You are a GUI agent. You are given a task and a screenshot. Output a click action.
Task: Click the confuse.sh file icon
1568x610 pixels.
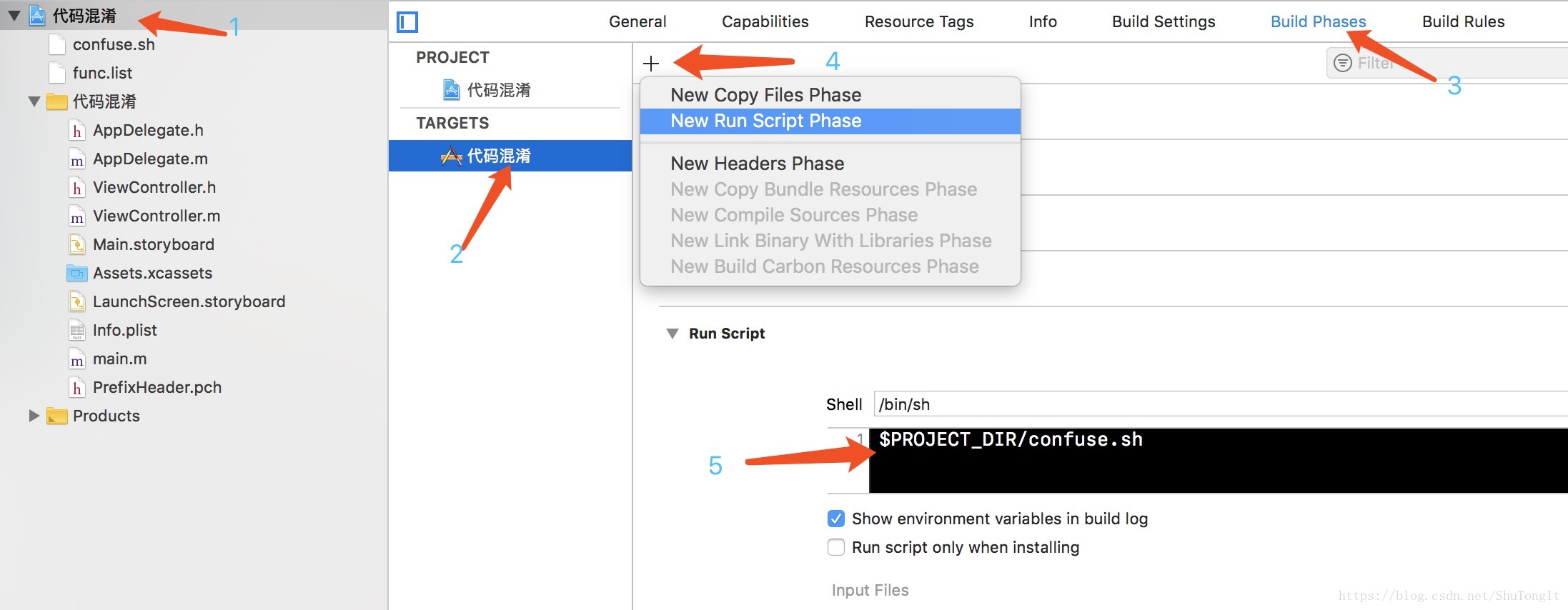tap(57, 44)
